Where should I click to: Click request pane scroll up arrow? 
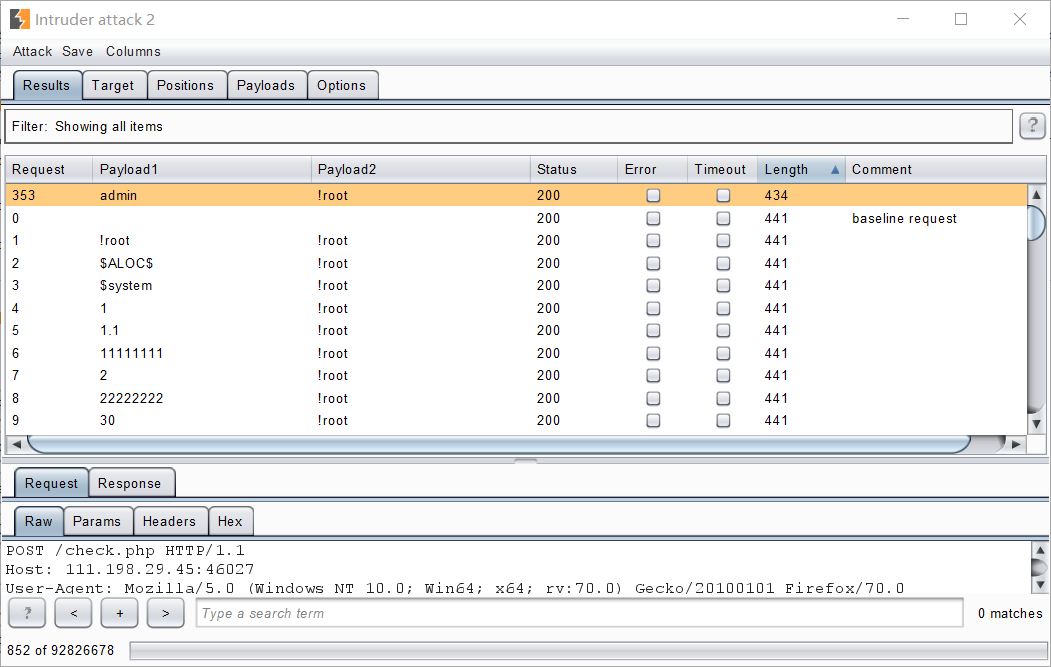(x=1040, y=550)
